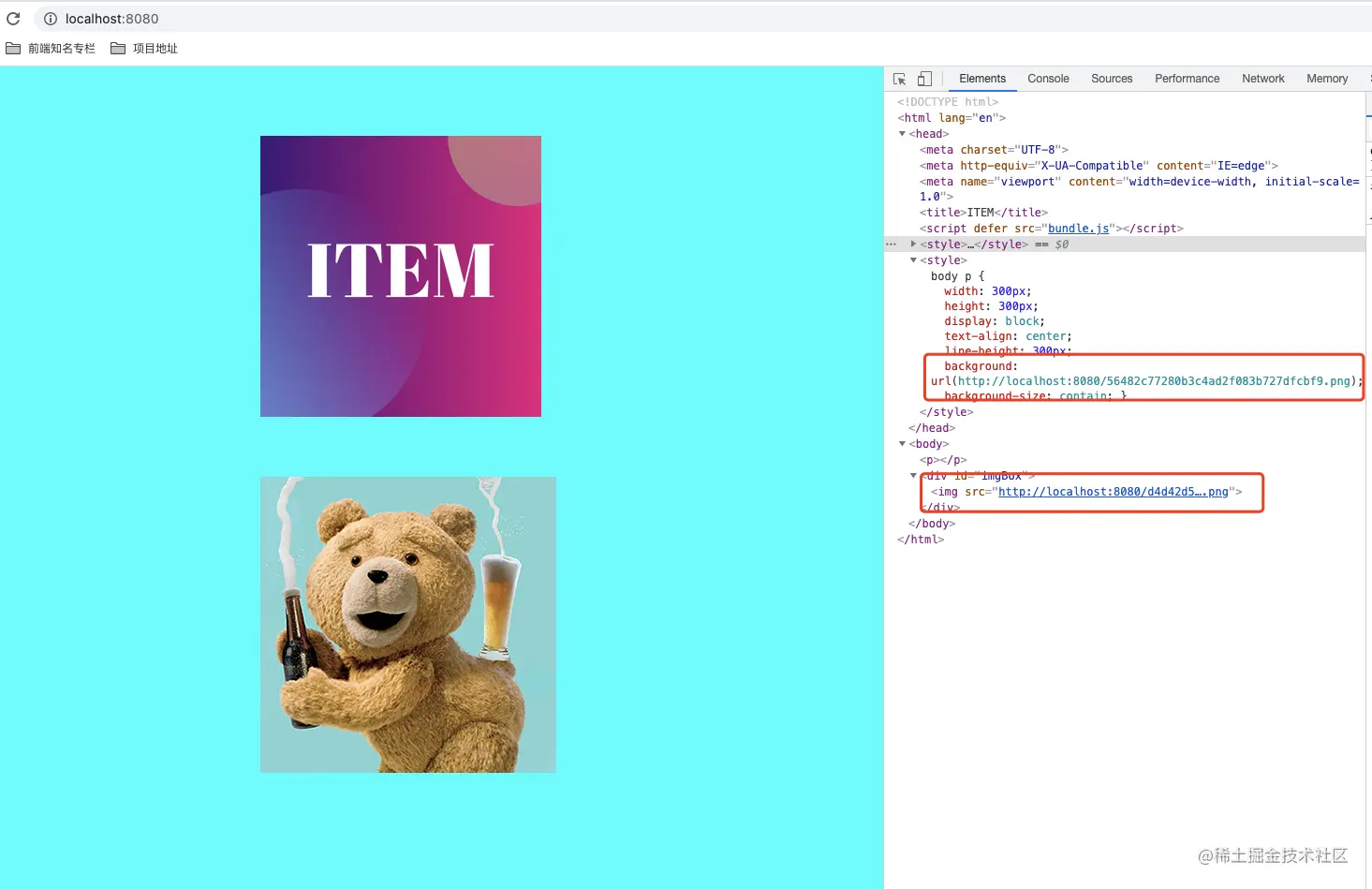Open the 前端知名专栏 bookmark folder
Screen dimensions: 1372x889
click(52, 49)
